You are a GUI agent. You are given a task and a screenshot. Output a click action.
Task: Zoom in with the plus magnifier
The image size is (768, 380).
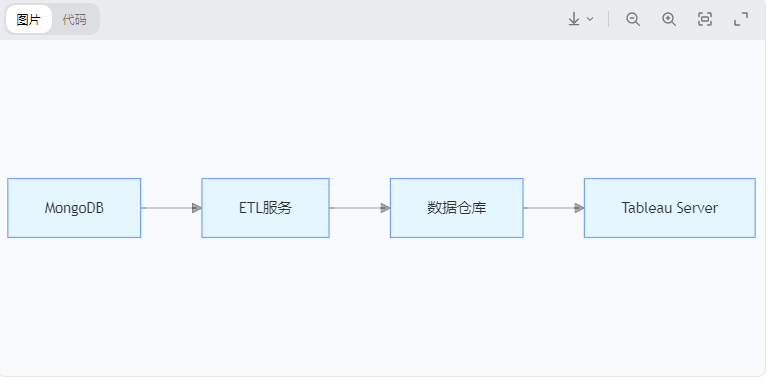tap(669, 19)
